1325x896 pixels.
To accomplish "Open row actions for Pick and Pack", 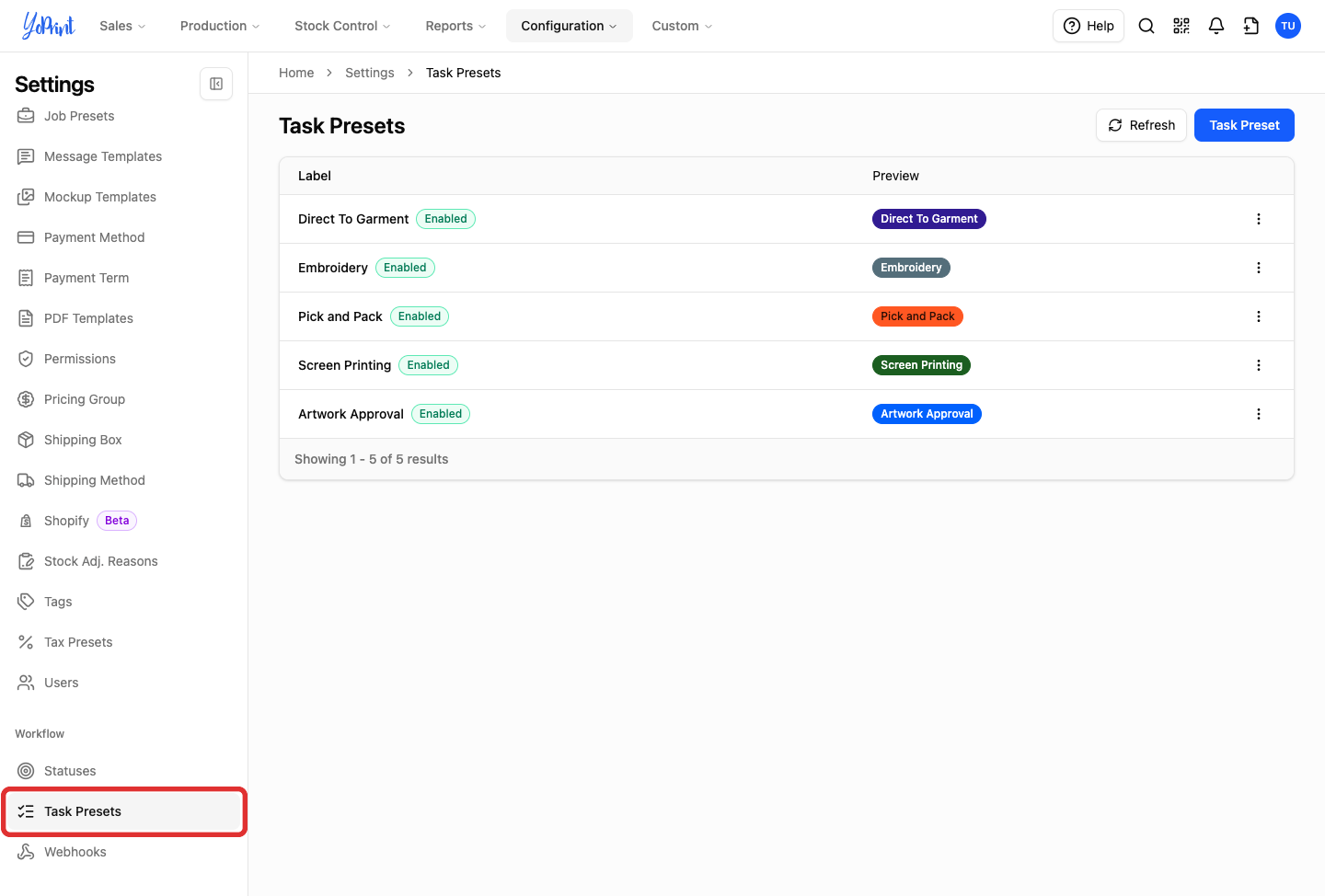I will click(1259, 316).
